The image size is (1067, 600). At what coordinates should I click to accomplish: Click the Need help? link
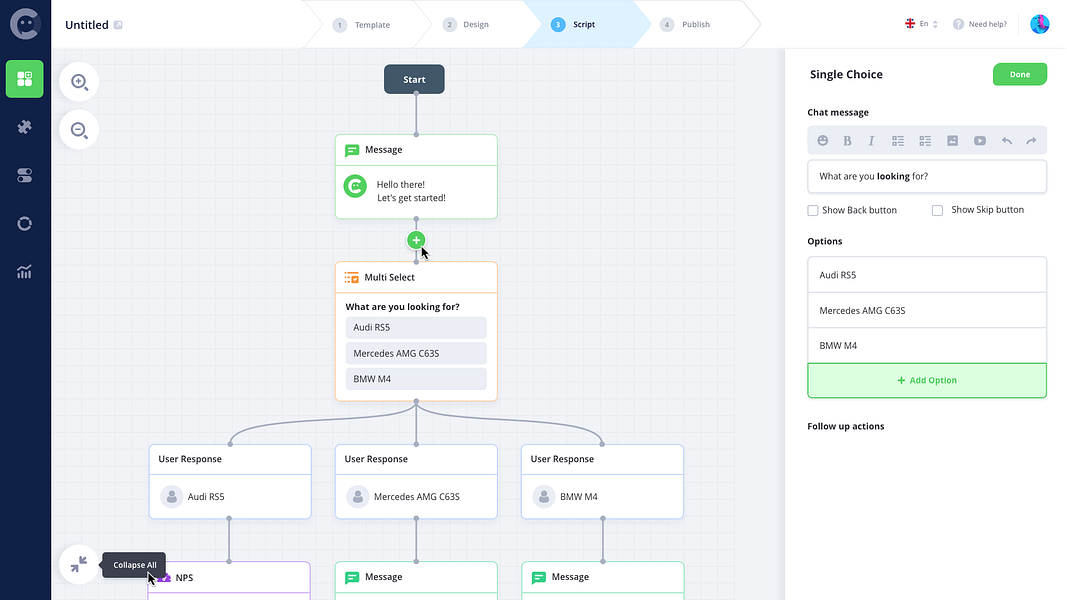click(987, 24)
